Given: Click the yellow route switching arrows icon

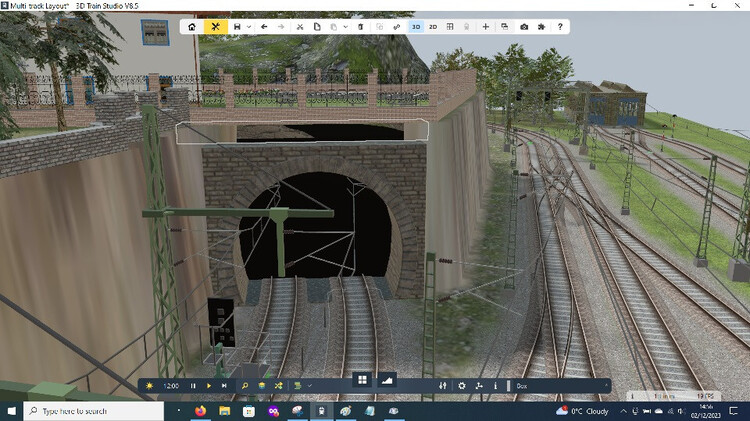Looking at the screenshot, I should (278, 386).
